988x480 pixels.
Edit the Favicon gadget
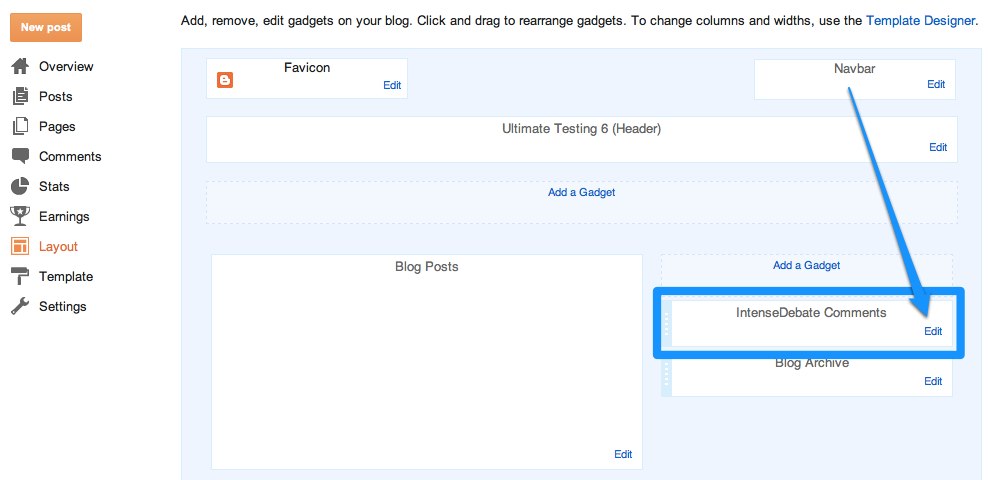click(392, 86)
